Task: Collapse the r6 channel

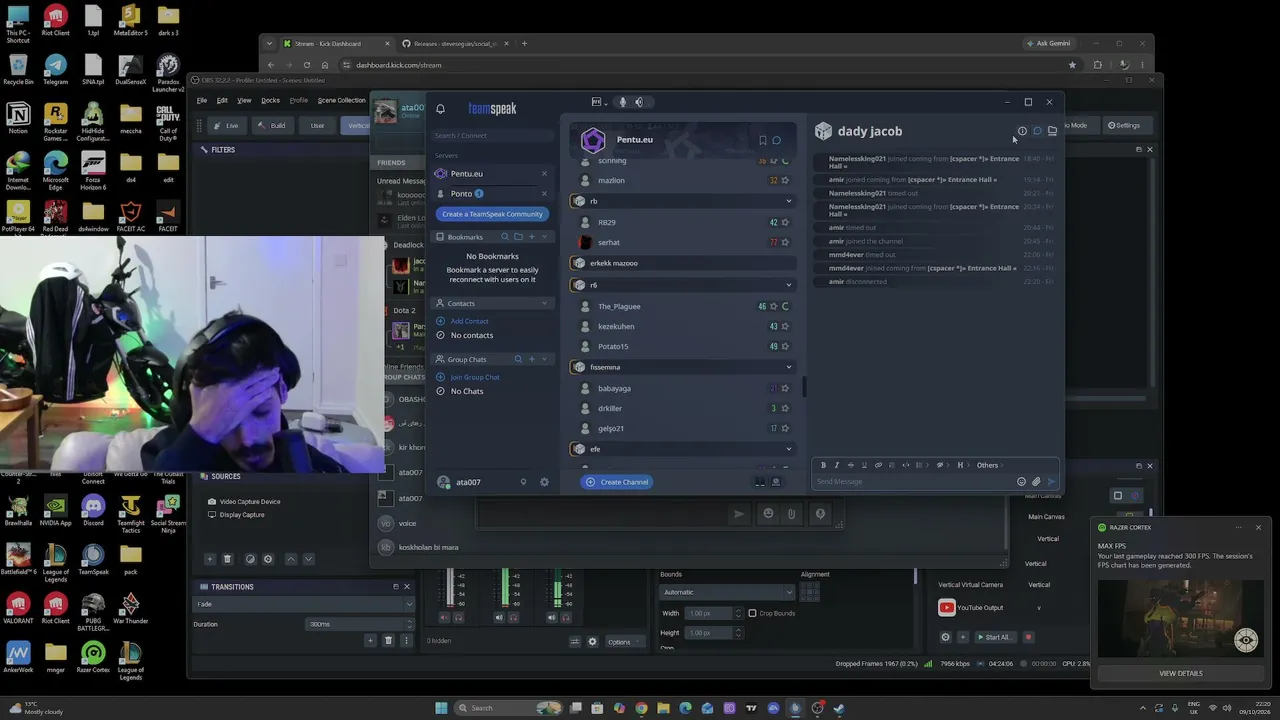Action: click(x=788, y=285)
